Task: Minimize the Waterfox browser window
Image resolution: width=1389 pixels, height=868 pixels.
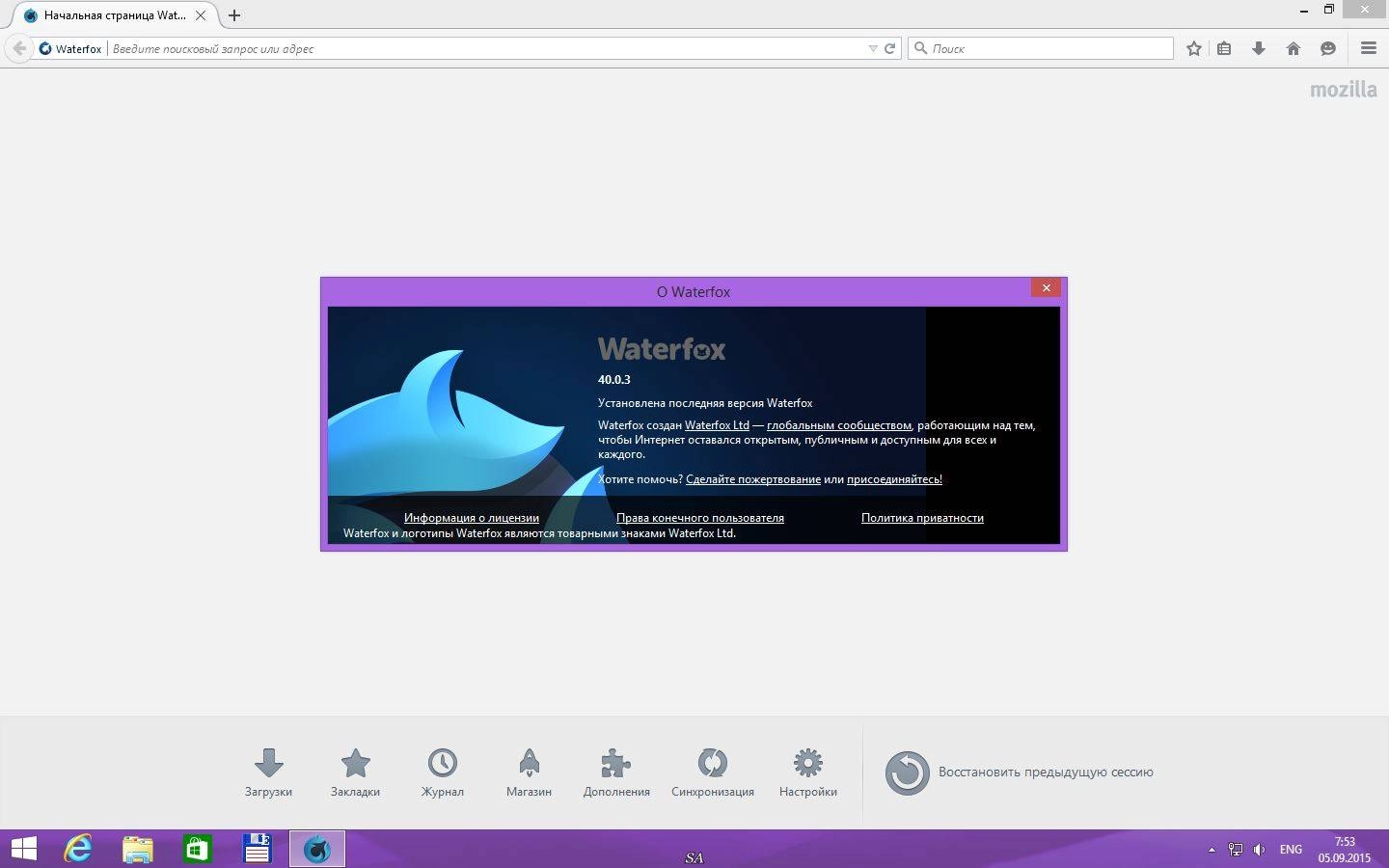Action: [x=1305, y=10]
